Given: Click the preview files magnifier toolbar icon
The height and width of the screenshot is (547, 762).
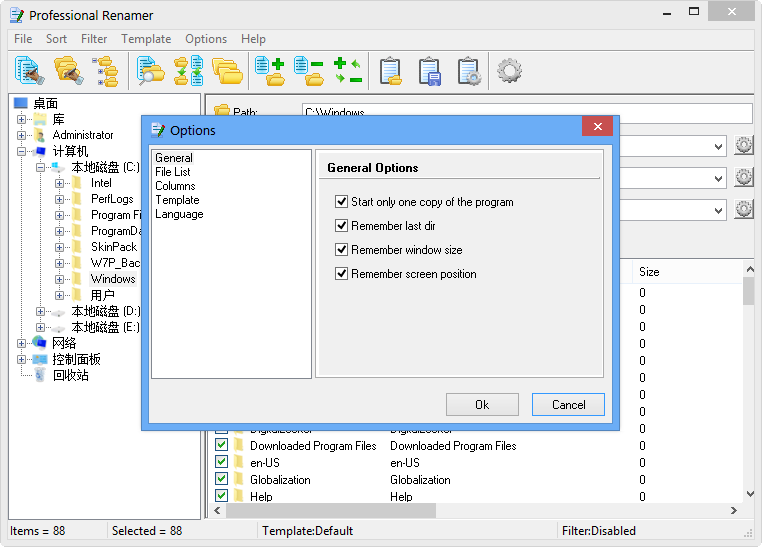Looking at the screenshot, I should click(150, 71).
